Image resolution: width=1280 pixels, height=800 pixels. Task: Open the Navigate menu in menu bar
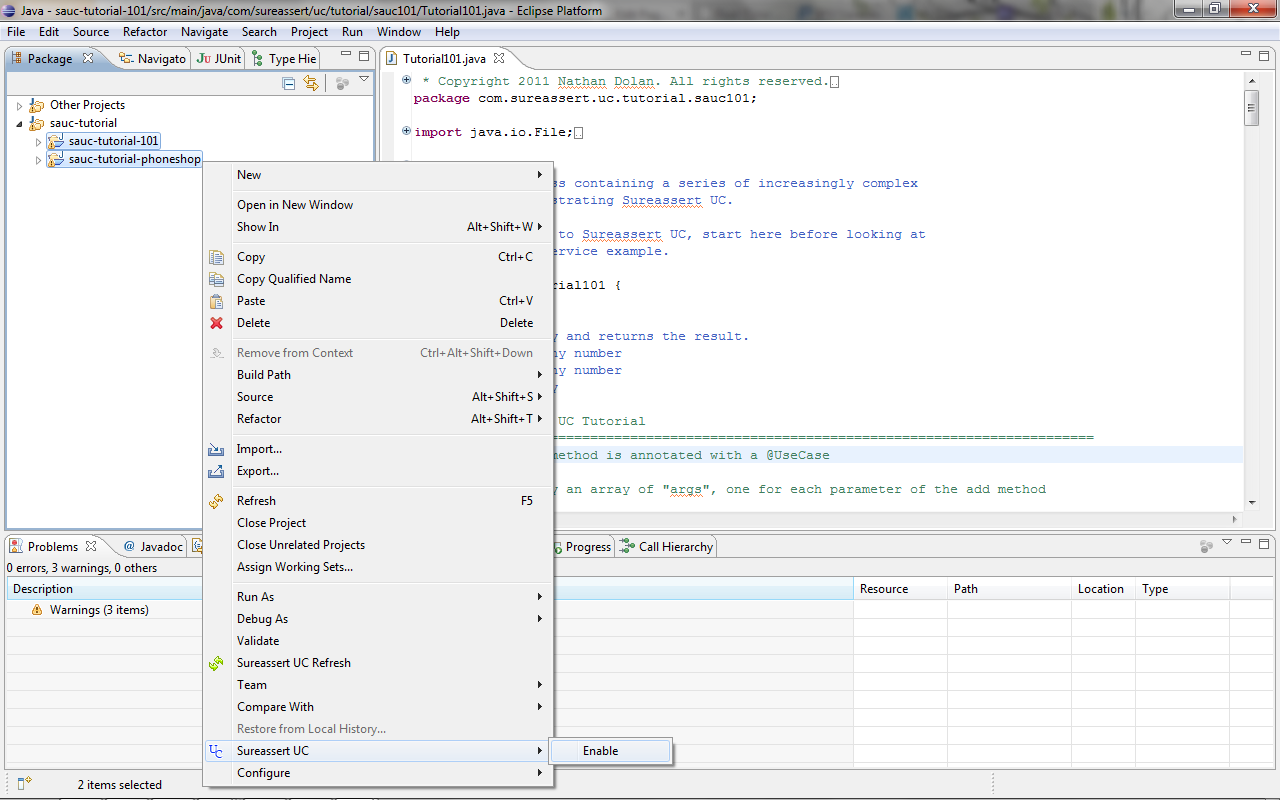205,32
